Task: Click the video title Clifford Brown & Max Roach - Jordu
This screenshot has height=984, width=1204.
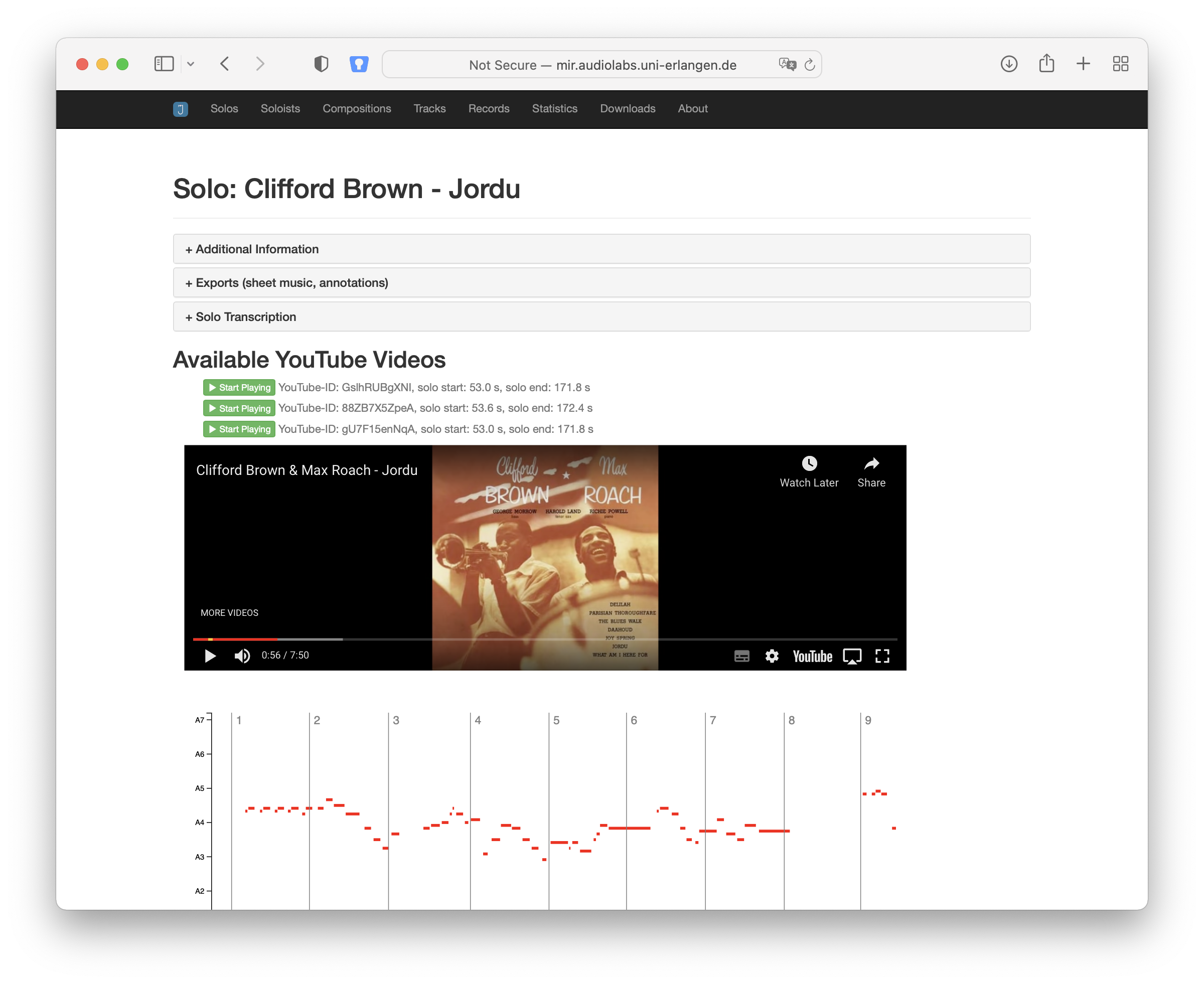Action: [x=307, y=470]
